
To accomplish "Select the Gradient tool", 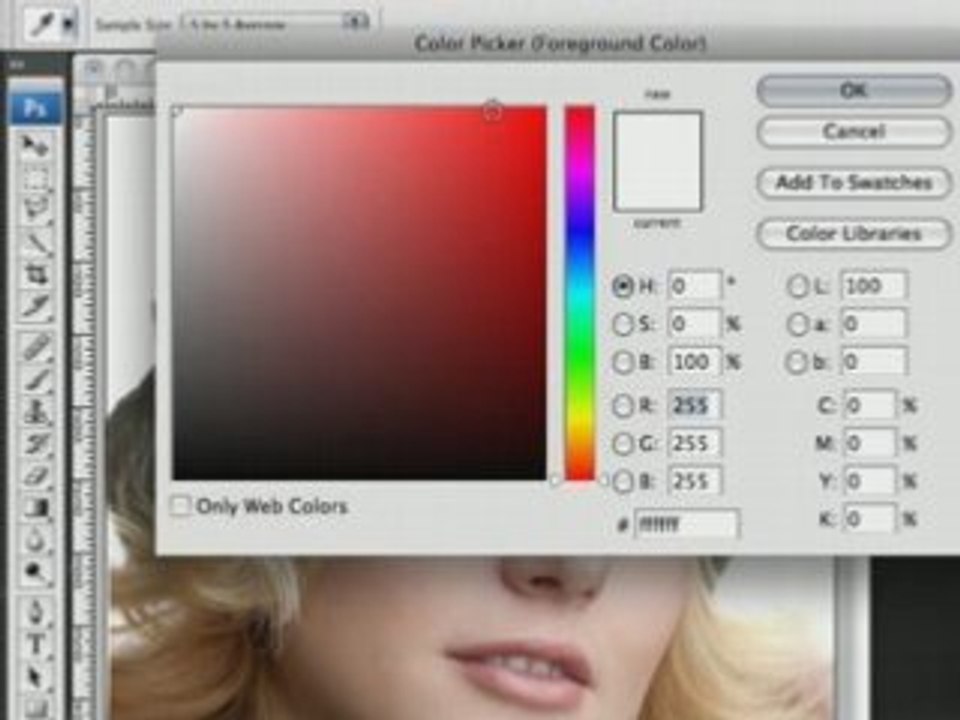I will pyautogui.click(x=36, y=508).
